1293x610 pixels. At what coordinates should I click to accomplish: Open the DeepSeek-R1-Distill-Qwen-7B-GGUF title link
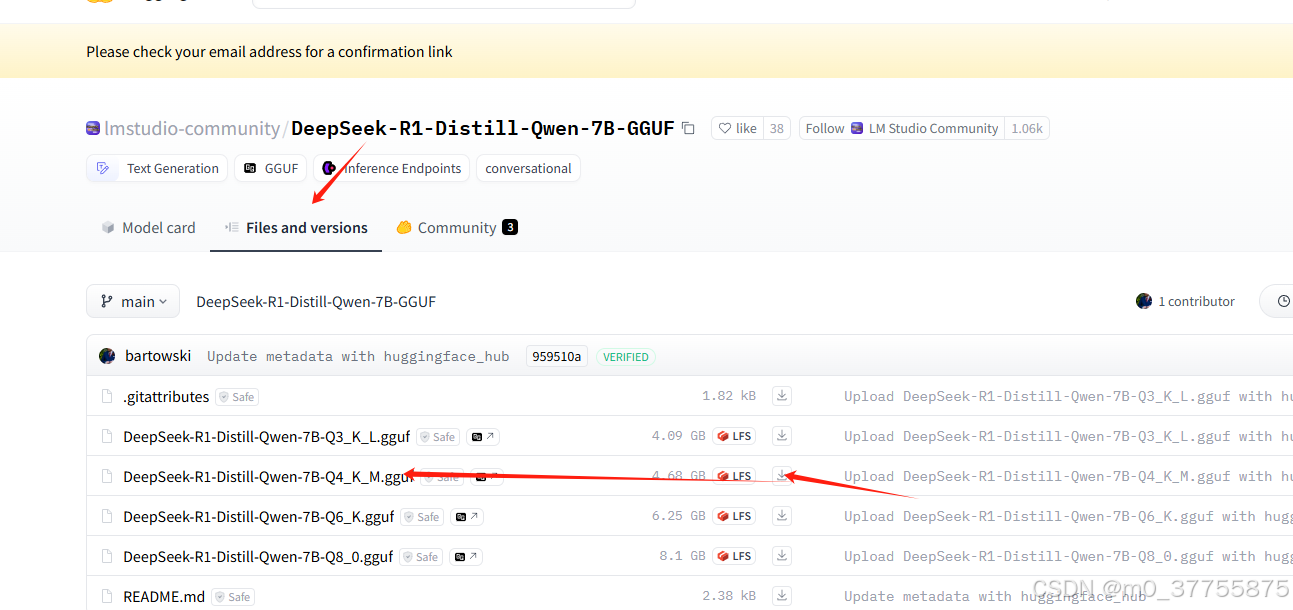[483, 128]
